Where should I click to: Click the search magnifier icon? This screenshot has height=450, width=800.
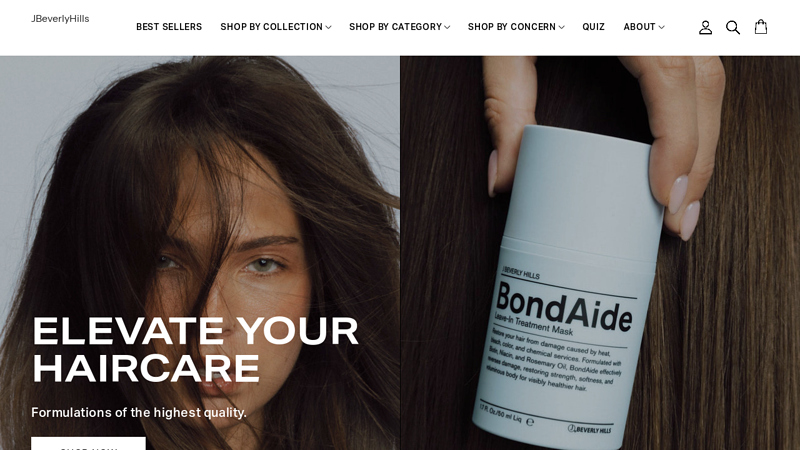pyautogui.click(x=733, y=27)
